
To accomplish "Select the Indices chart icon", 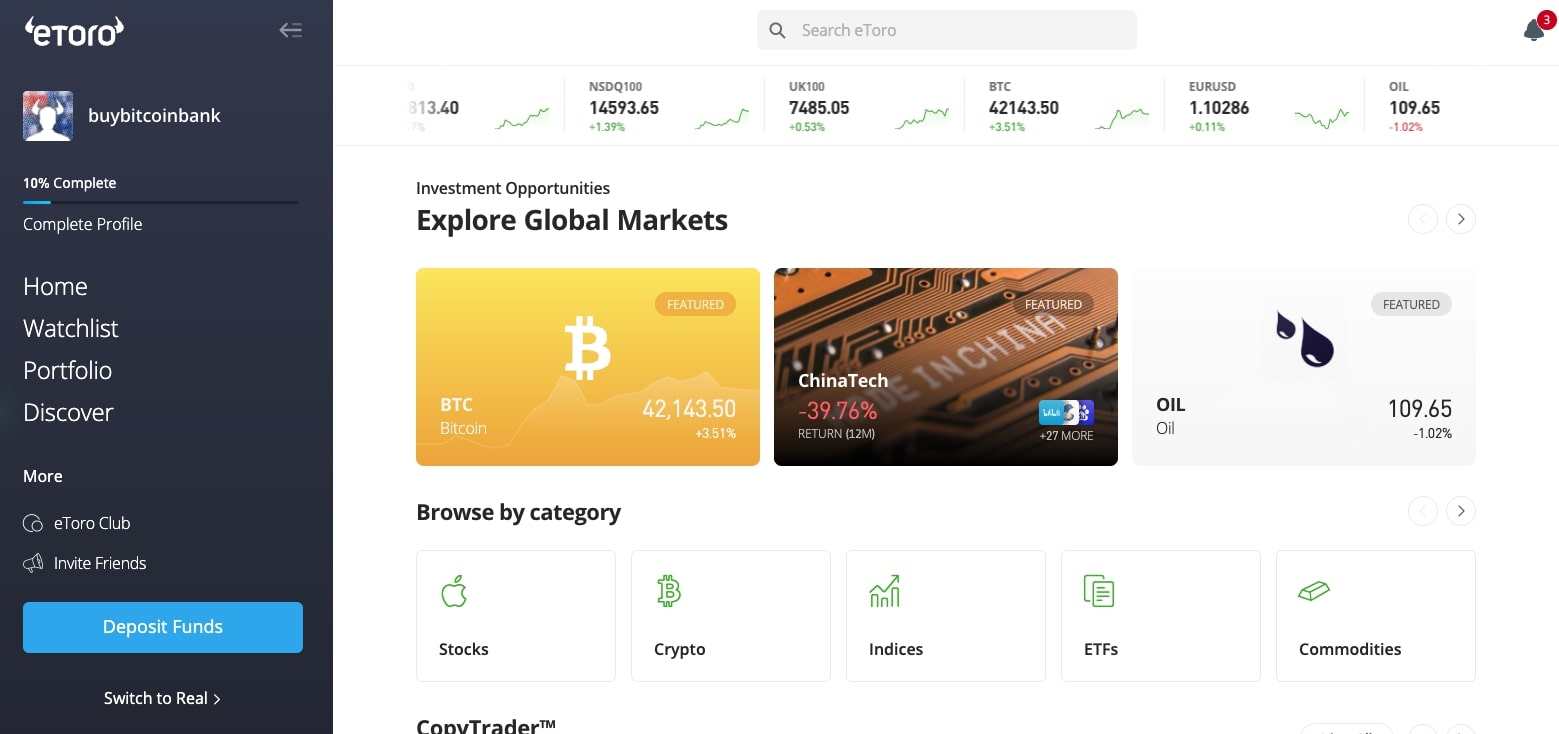I will pos(885,591).
